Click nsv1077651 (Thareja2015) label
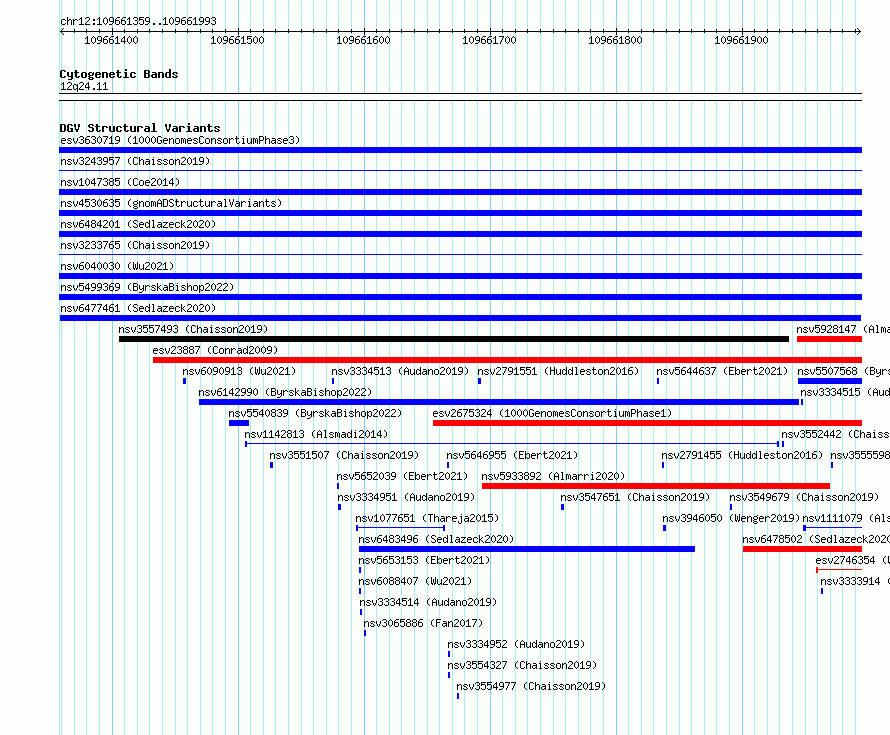 (x=427, y=518)
